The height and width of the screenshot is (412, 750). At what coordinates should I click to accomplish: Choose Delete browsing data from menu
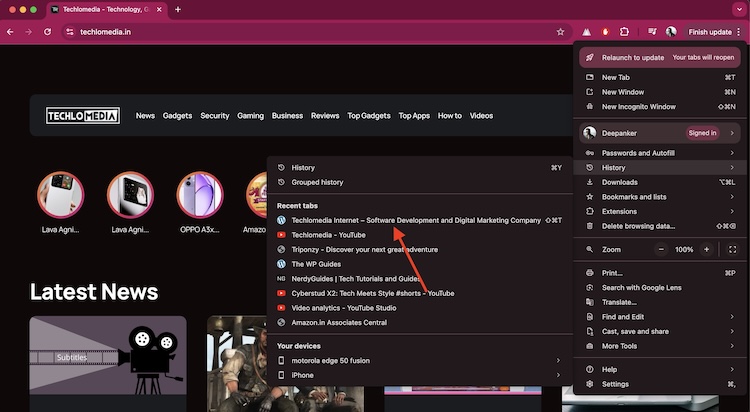point(638,226)
